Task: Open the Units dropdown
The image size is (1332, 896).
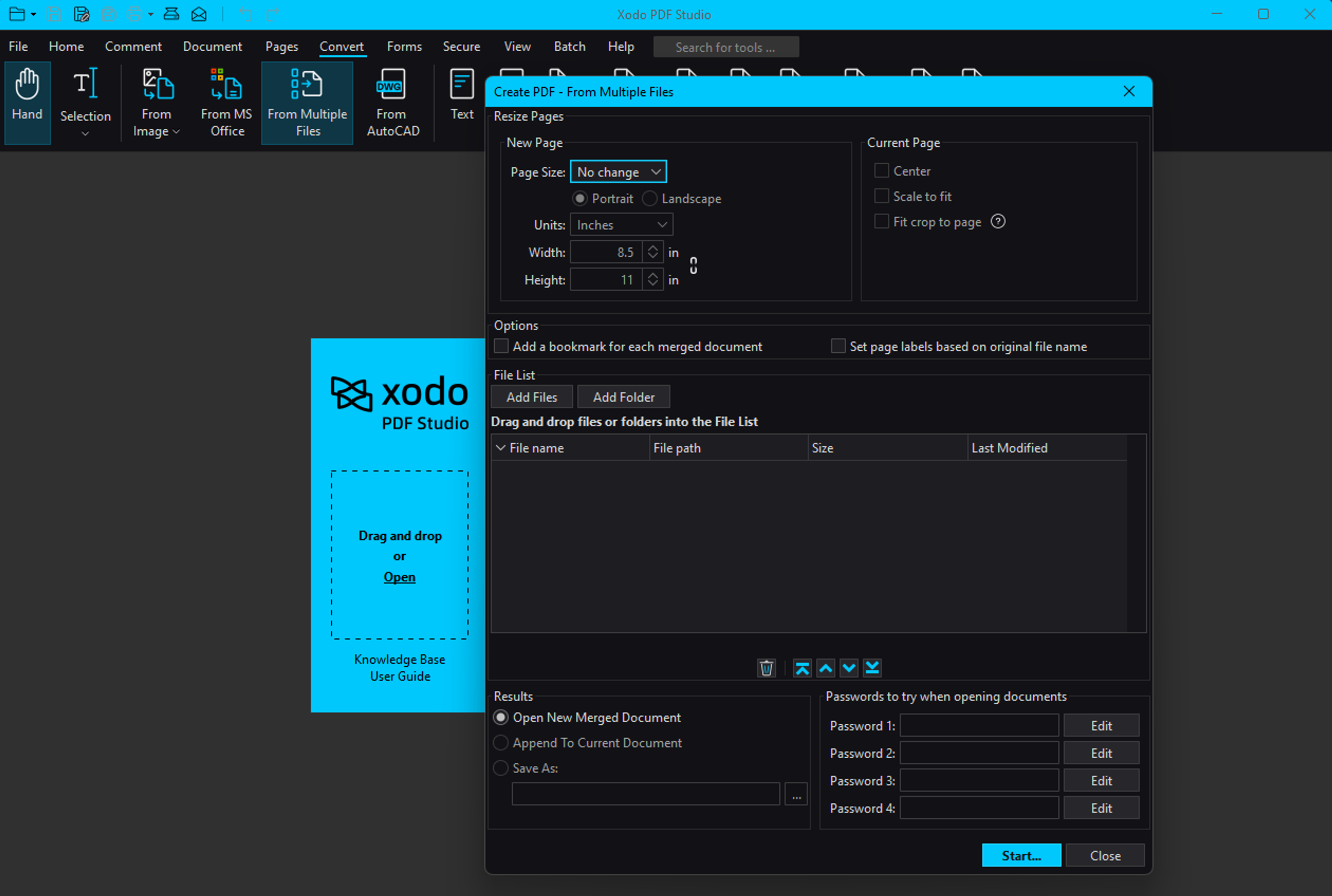Action: tap(621, 225)
